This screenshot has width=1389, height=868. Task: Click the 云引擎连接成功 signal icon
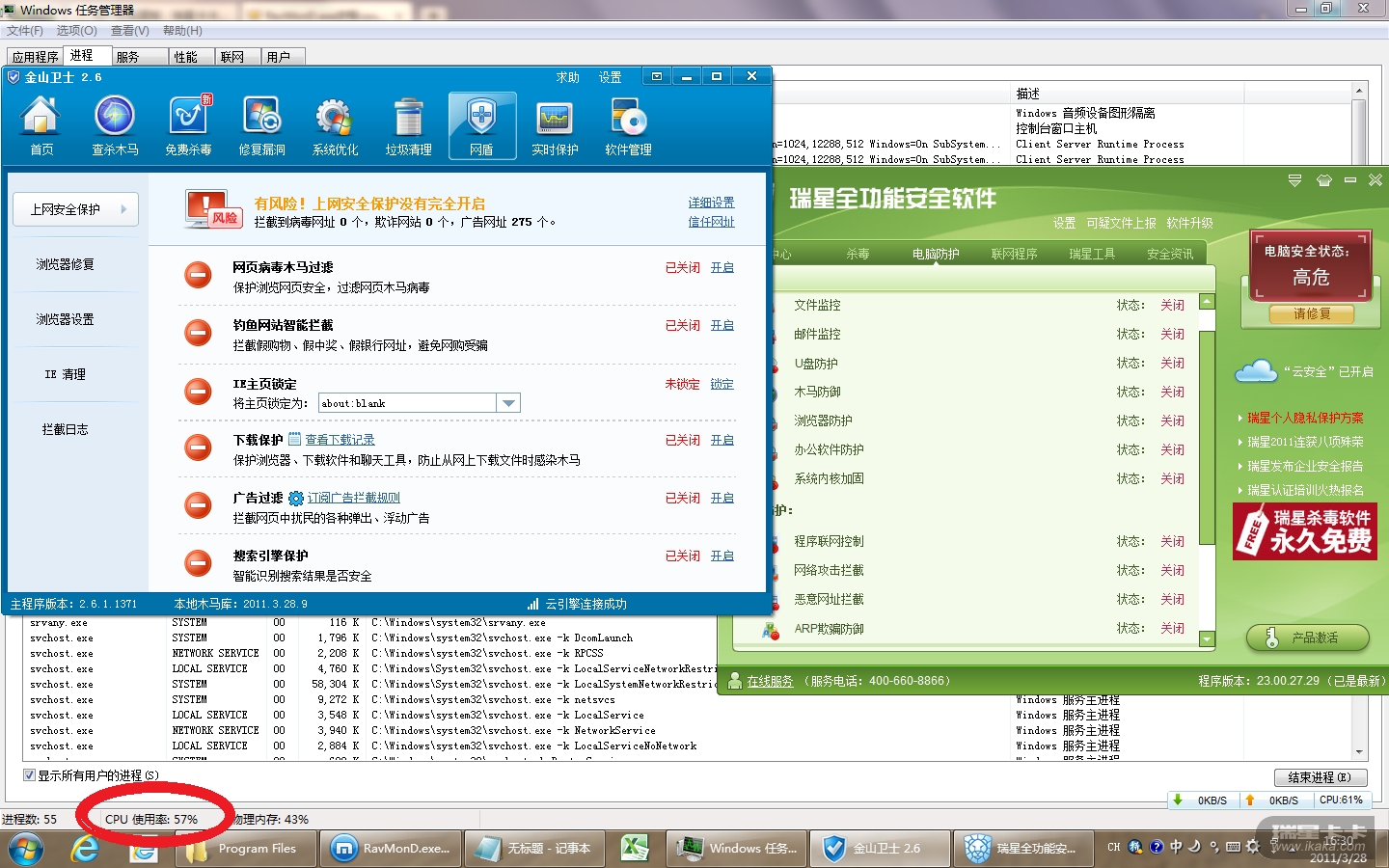533,605
